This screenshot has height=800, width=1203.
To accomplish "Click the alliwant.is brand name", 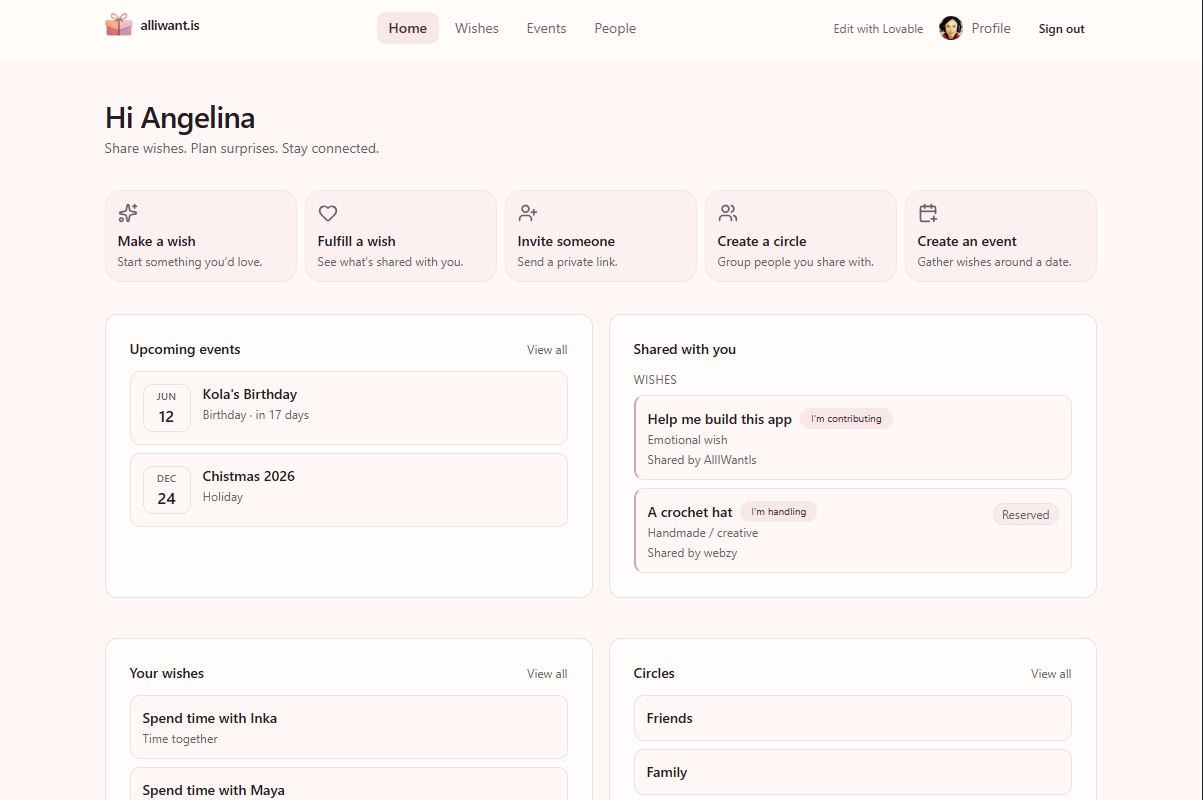I will point(170,25).
